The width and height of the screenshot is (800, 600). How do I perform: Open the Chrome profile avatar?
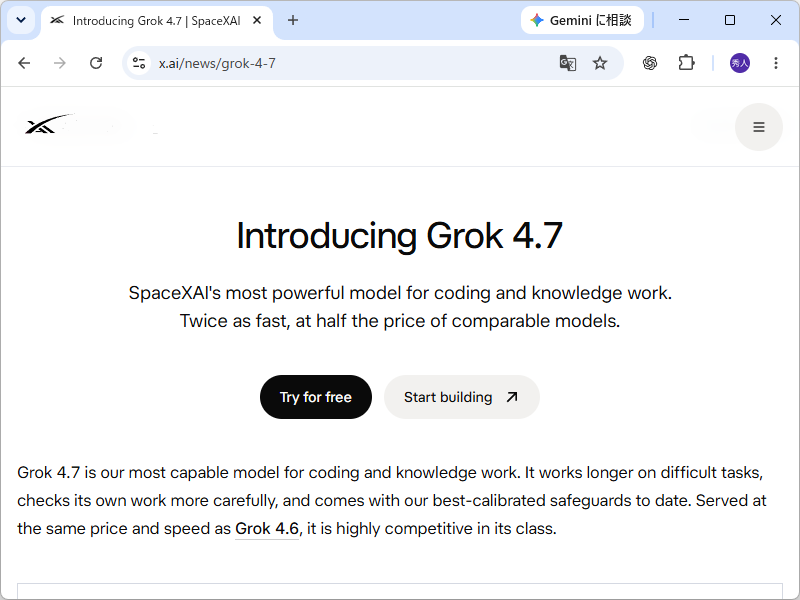tap(740, 63)
